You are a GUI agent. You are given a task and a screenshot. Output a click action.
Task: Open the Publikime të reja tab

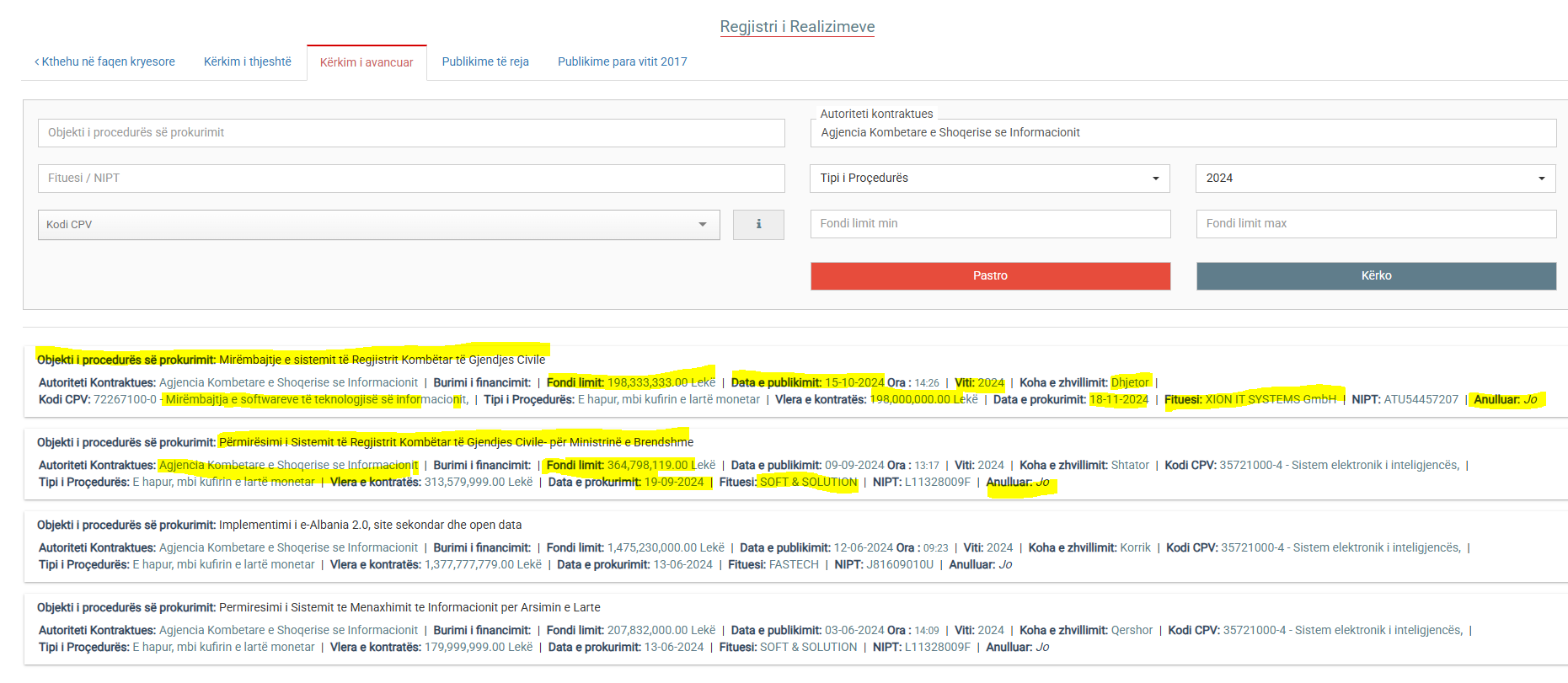(x=485, y=61)
